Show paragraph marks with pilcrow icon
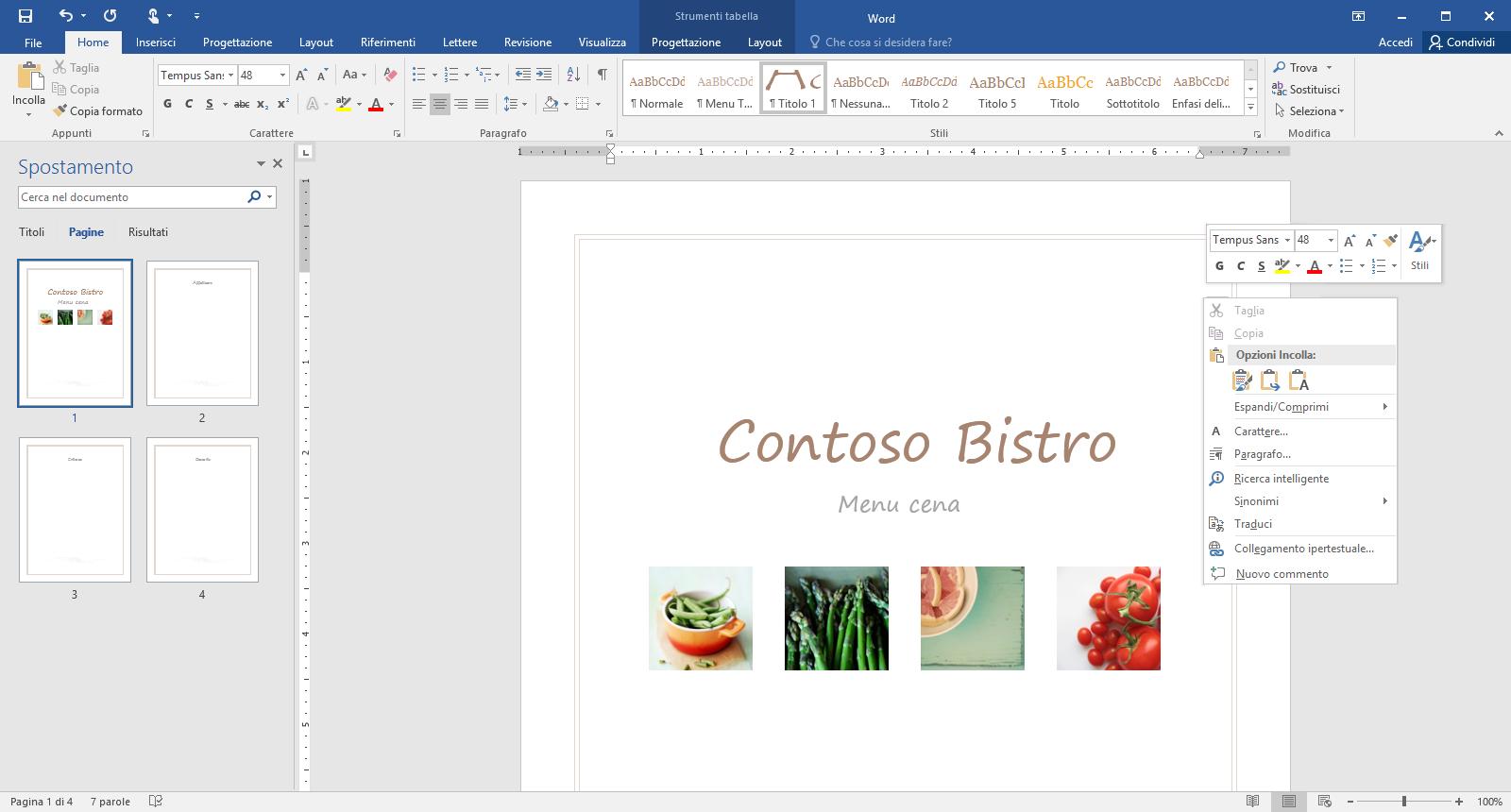The image size is (1511, 812). click(602, 75)
